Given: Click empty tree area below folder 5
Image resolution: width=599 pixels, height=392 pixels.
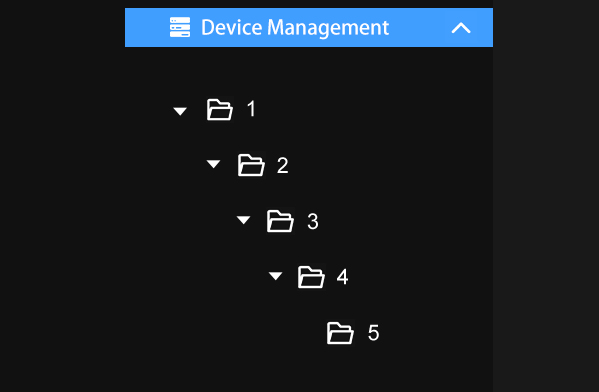Looking at the screenshot, I should (x=309, y=371).
